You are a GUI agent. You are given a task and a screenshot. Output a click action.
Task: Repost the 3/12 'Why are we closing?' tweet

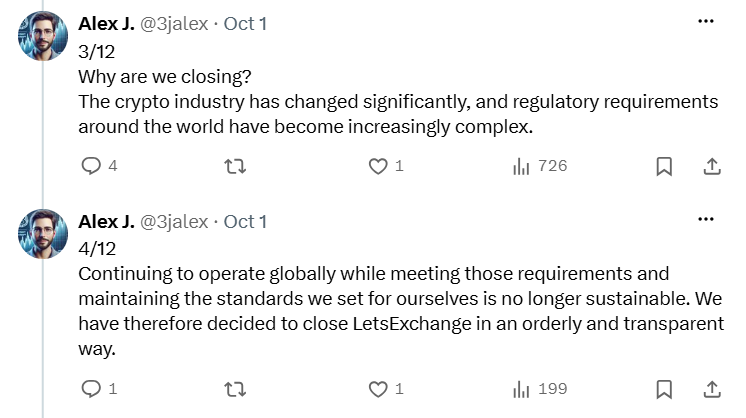click(235, 166)
